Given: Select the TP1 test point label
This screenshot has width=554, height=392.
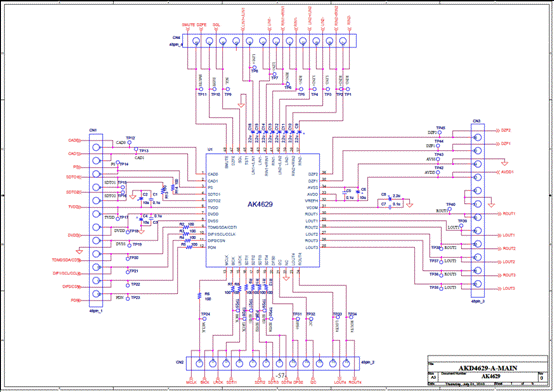Looking at the screenshot, I should click(348, 95).
